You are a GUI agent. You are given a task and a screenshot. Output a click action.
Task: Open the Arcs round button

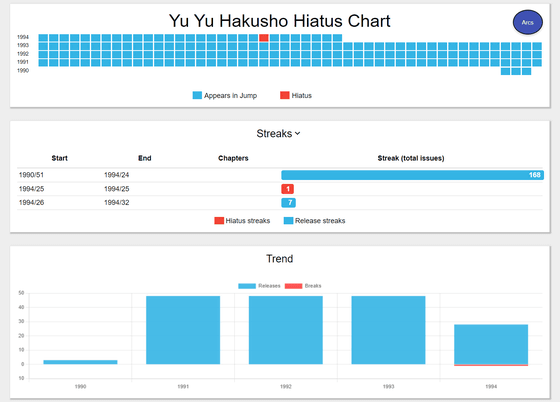click(x=528, y=22)
